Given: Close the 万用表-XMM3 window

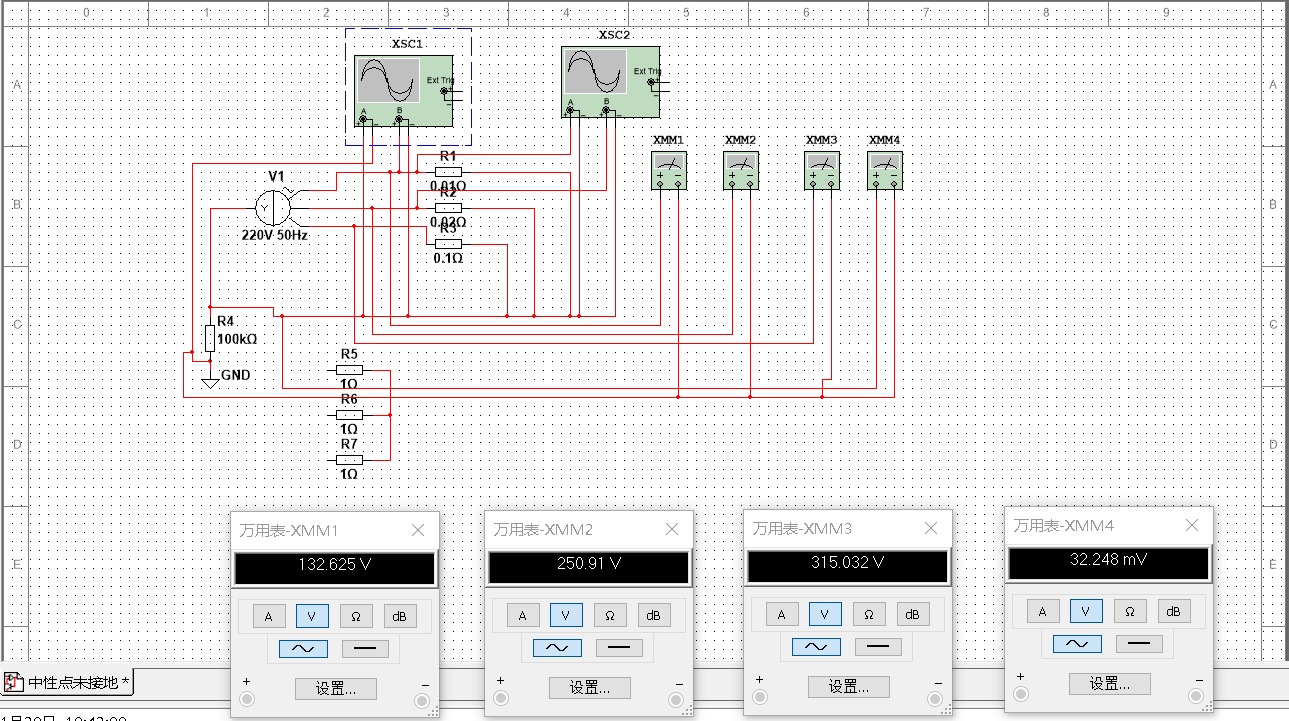Looking at the screenshot, I should click(x=932, y=528).
